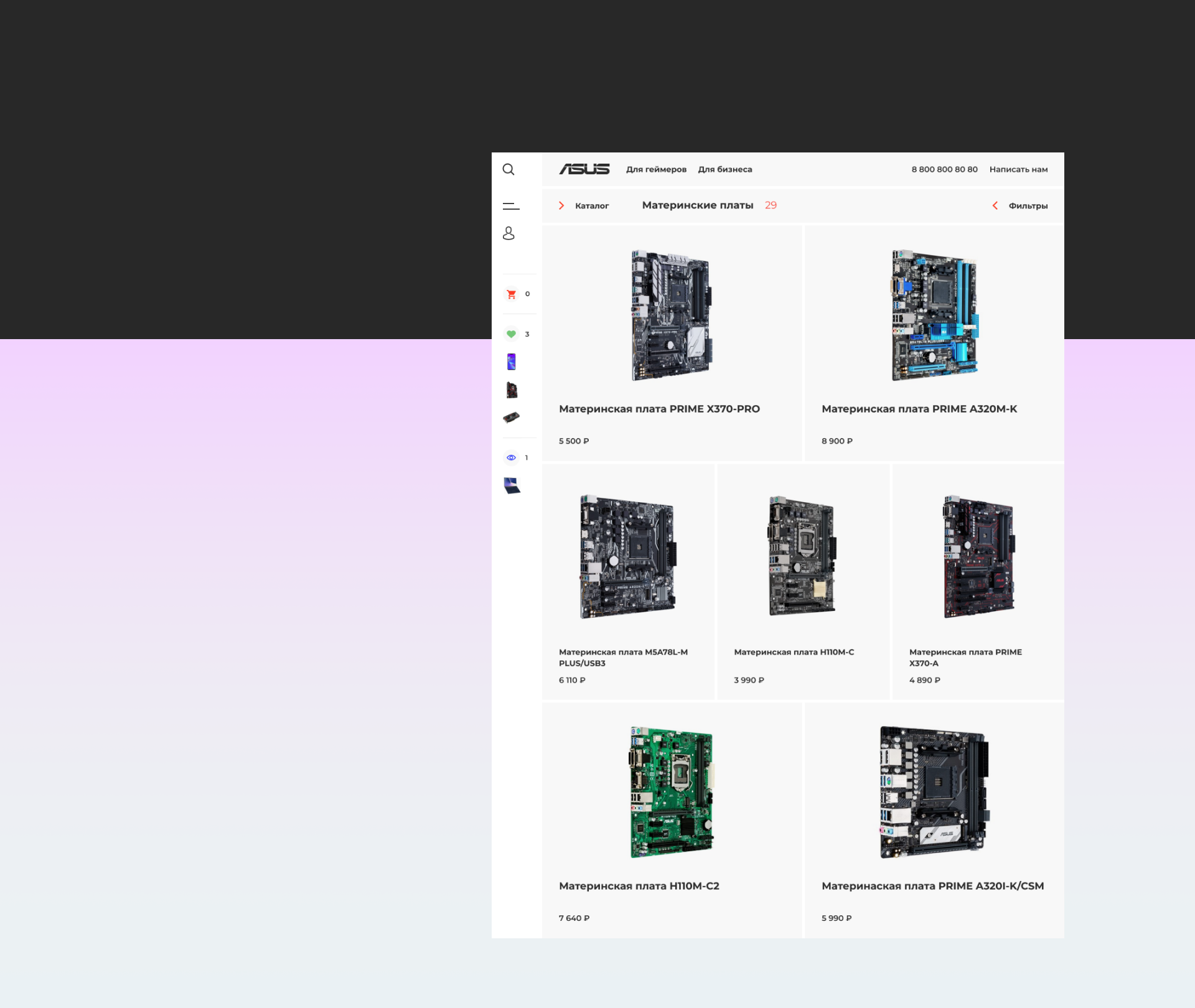This screenshot has width=1195, height=1008.
Task: Open the favorited graphics card thumbnail
Action: 511,417
